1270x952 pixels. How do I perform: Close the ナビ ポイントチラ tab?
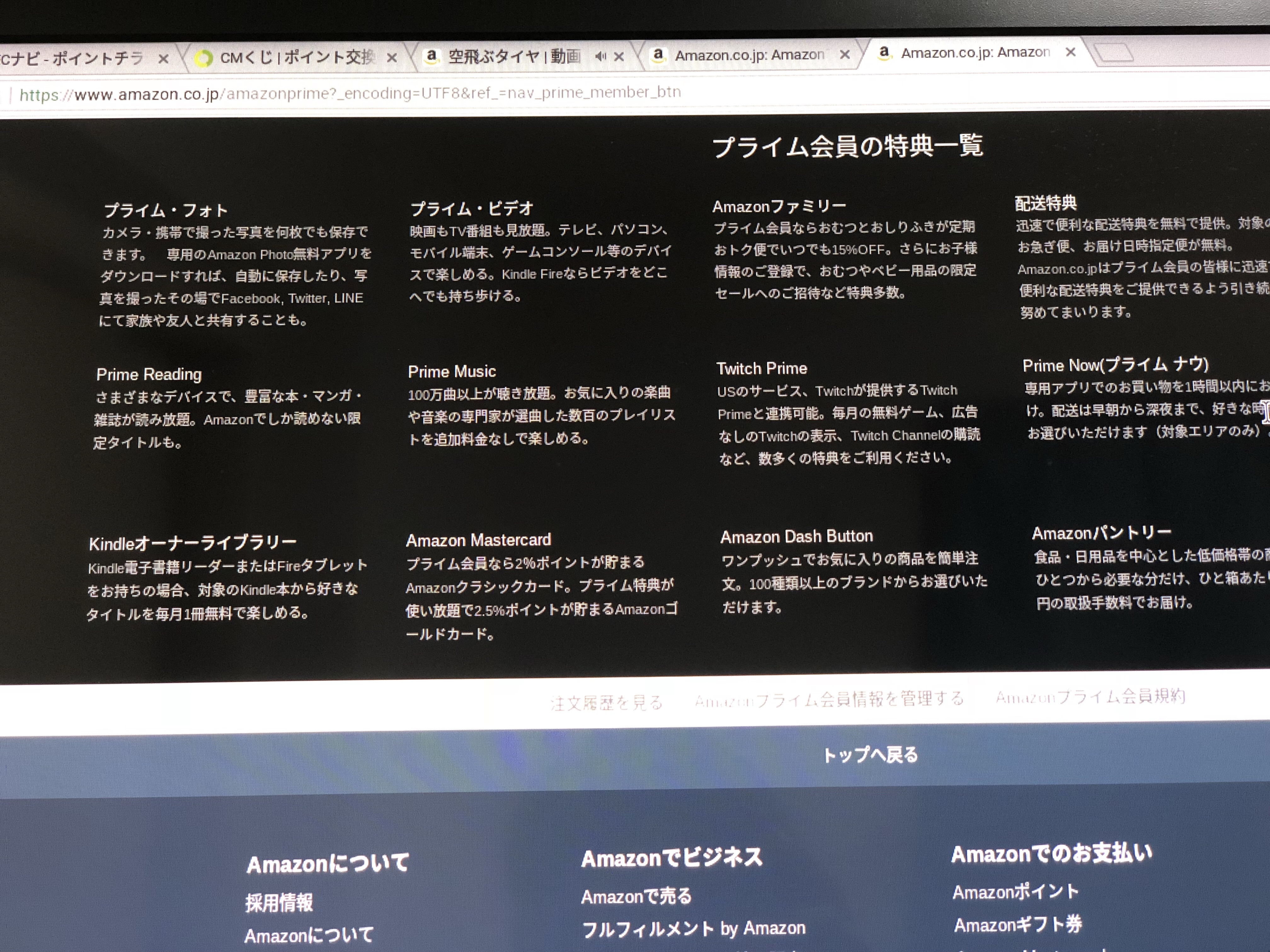163,59
